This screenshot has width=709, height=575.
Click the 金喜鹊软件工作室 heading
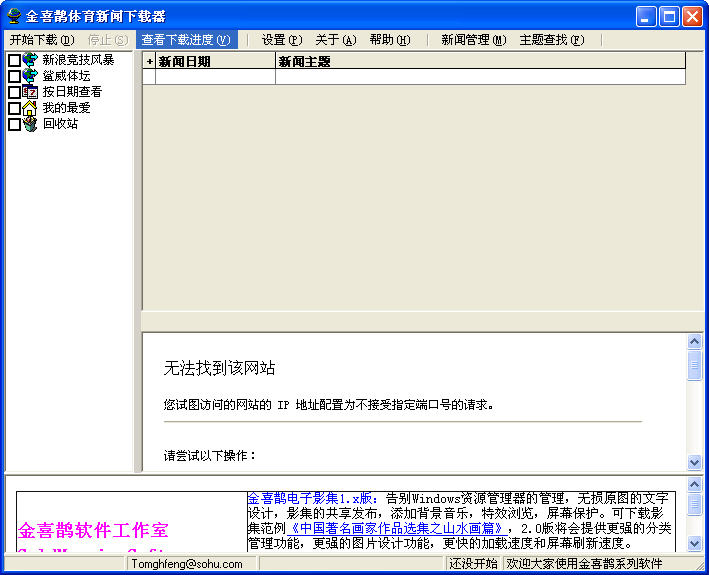(93, 531)
